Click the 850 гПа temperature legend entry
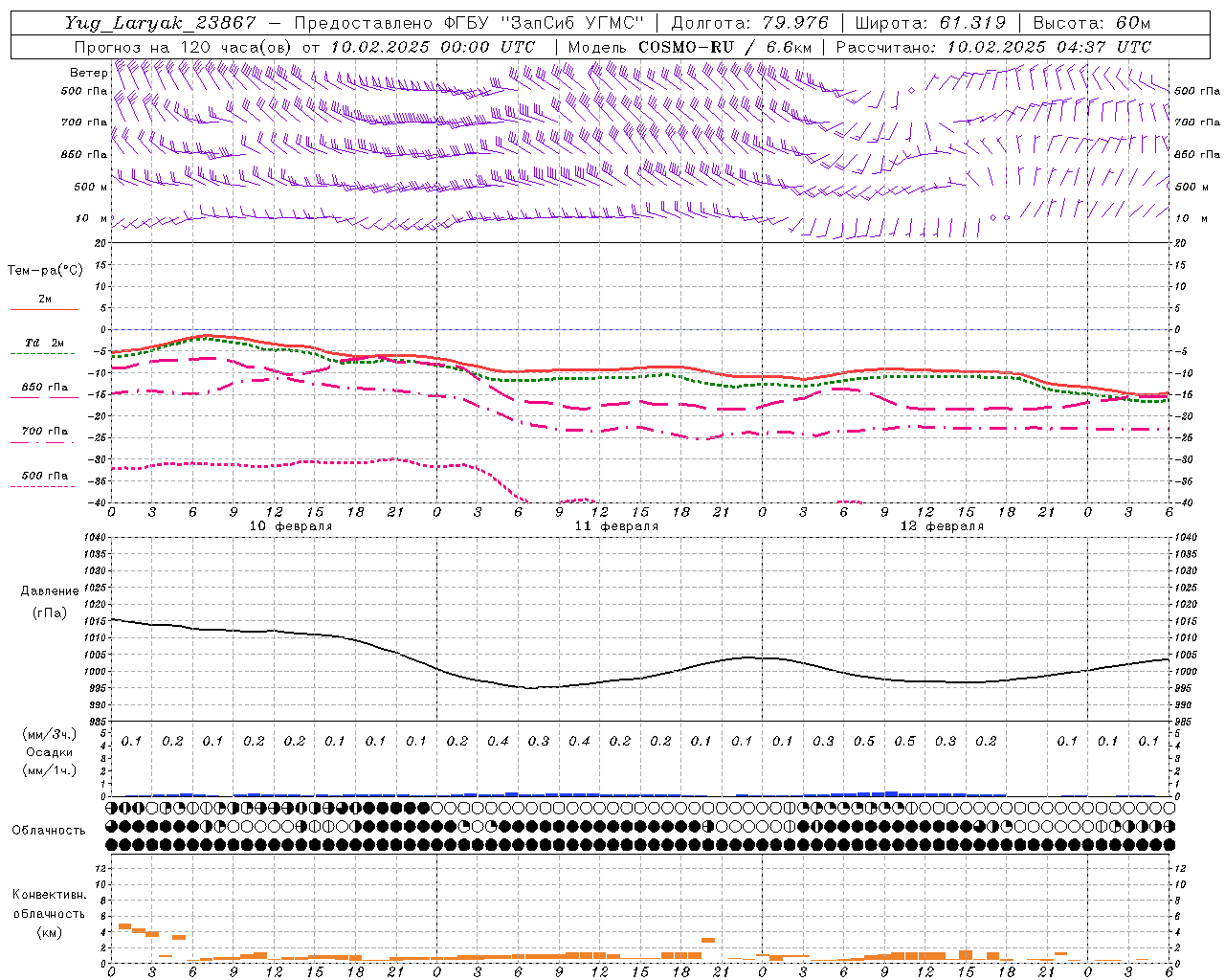This screenshot has width=1225, height=980. pos(45,388)
